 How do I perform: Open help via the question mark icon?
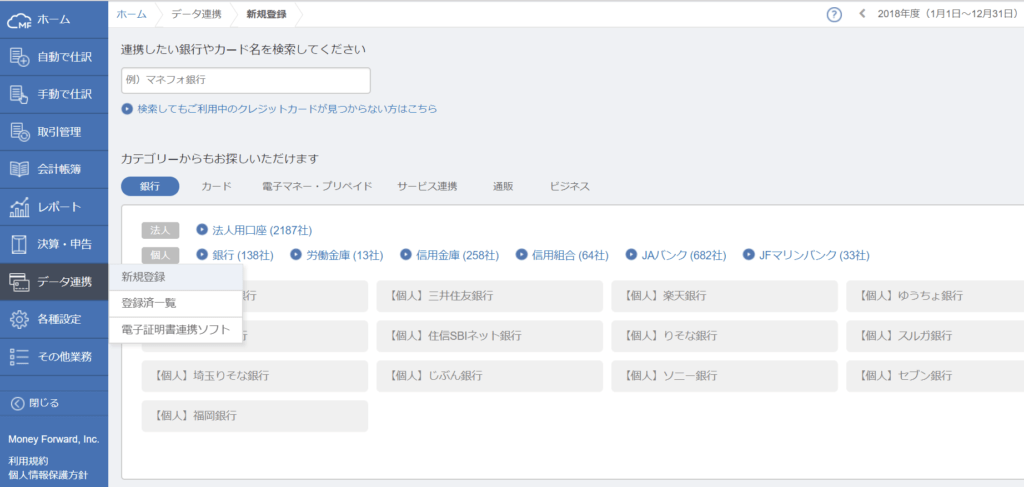pyautogui.click(x=834, y=14)
